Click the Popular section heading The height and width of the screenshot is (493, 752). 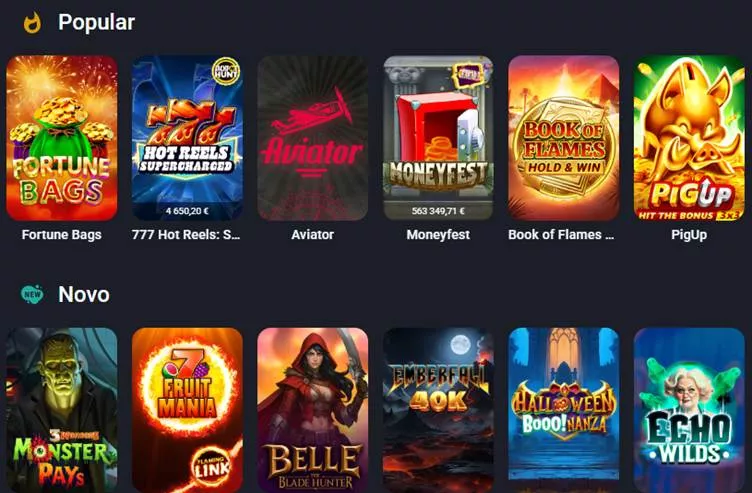coord(96,22)
